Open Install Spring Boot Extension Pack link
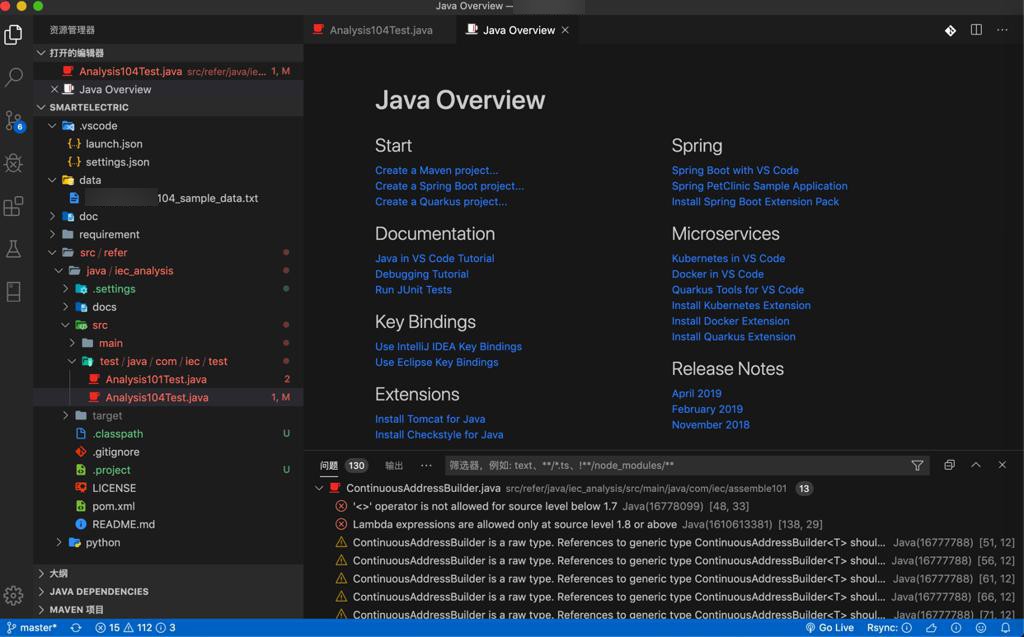The height and width of the screenshot is (637, 1024). click(755, 201)
